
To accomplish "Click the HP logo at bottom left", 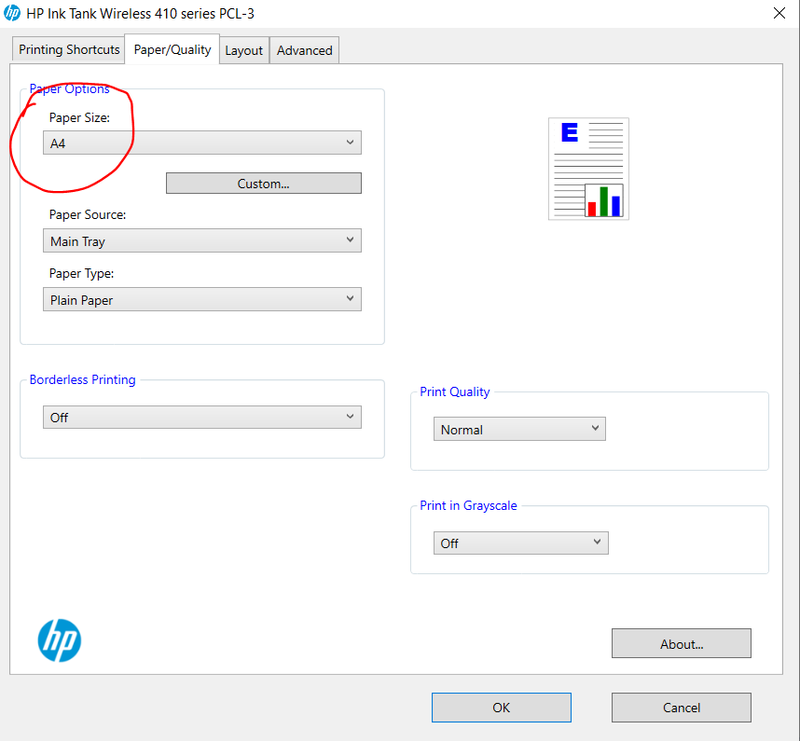I will [x=58, y=638].
